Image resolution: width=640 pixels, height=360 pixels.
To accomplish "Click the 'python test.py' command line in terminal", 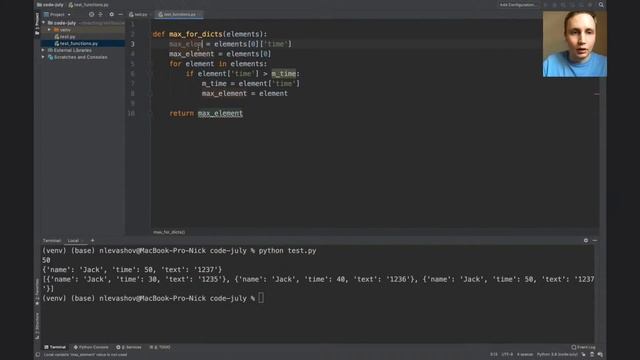I will tap(179, 251).
